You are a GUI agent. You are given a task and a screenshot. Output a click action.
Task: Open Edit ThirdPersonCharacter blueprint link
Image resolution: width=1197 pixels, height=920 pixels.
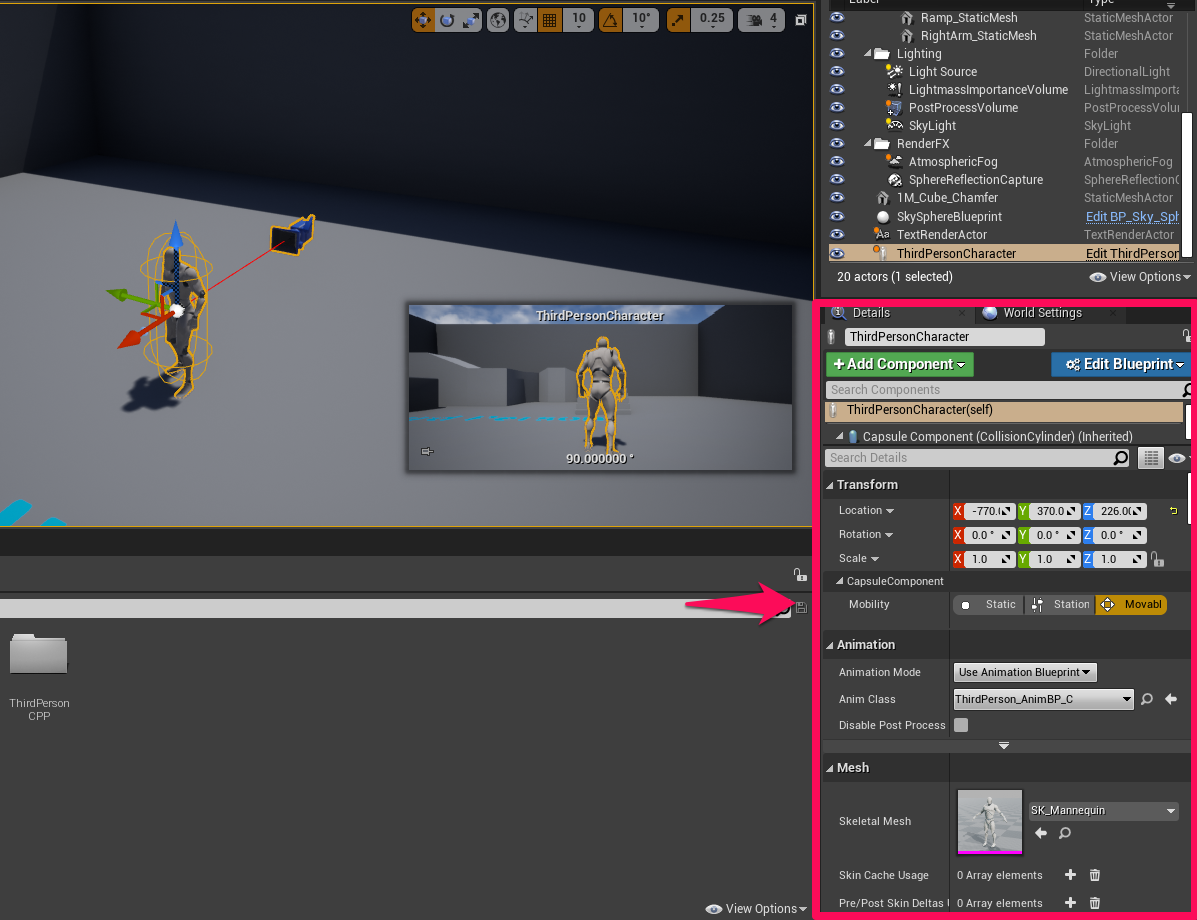click(x=1132, y=253)
